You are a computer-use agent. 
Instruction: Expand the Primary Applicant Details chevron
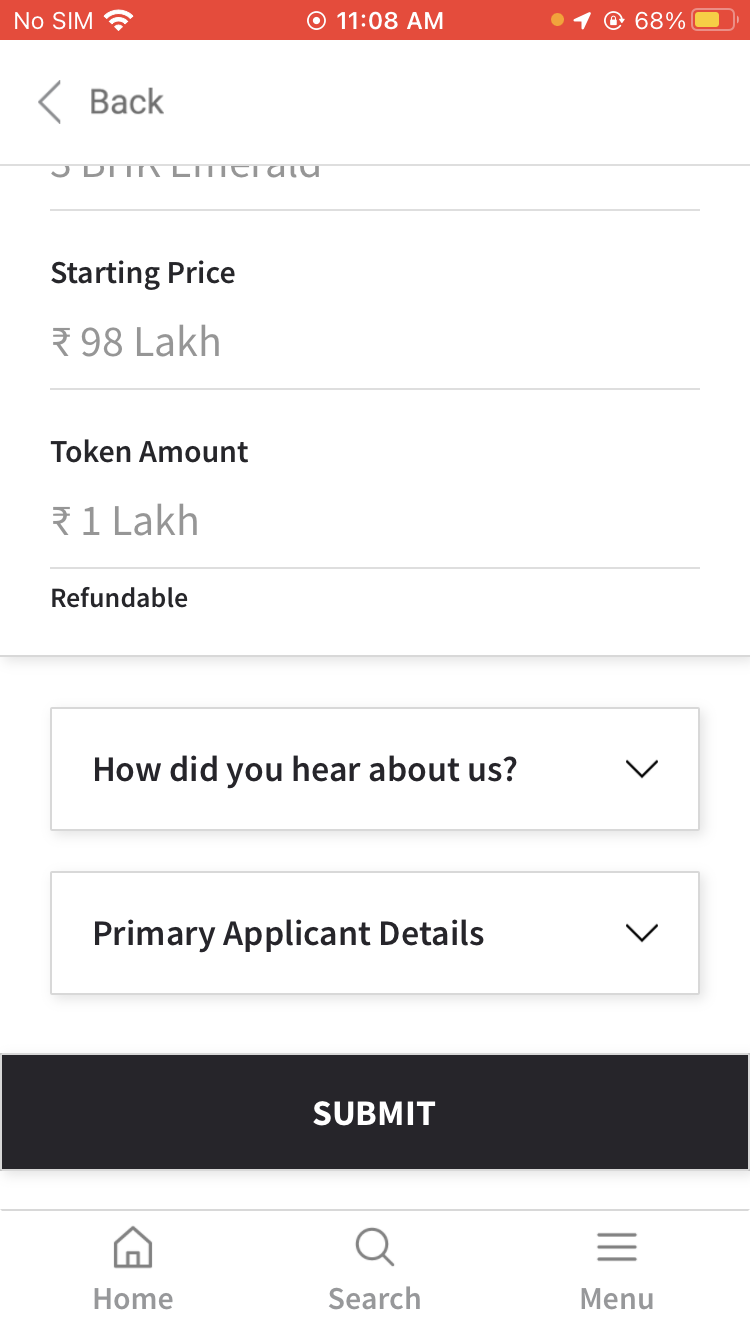(641, 933)
